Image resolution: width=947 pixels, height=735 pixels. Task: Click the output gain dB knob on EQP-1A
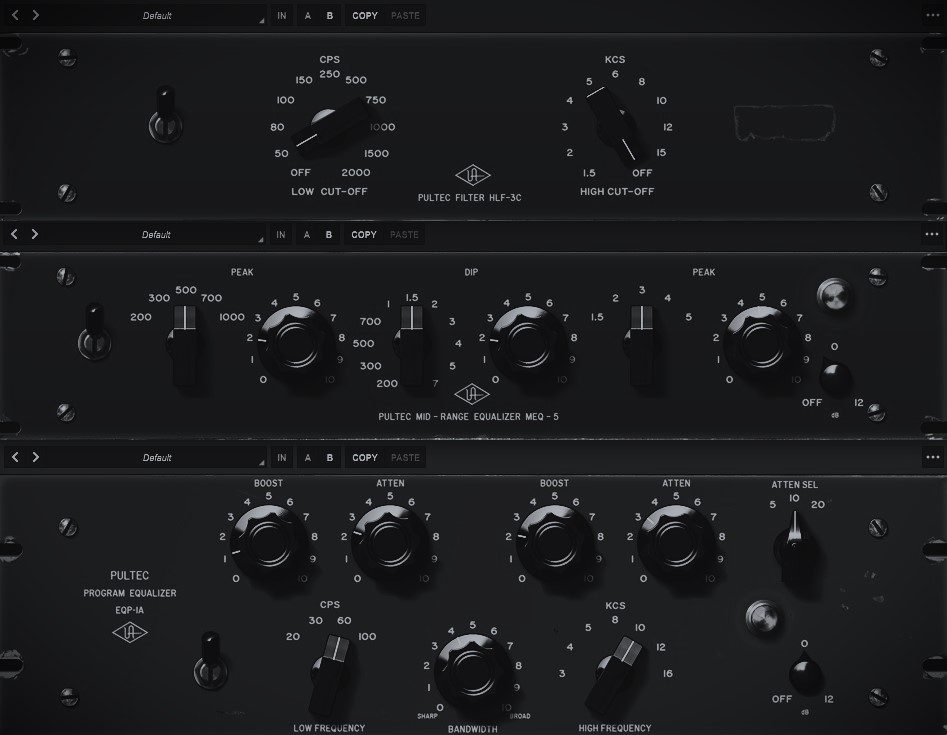[x=806, y=675]
